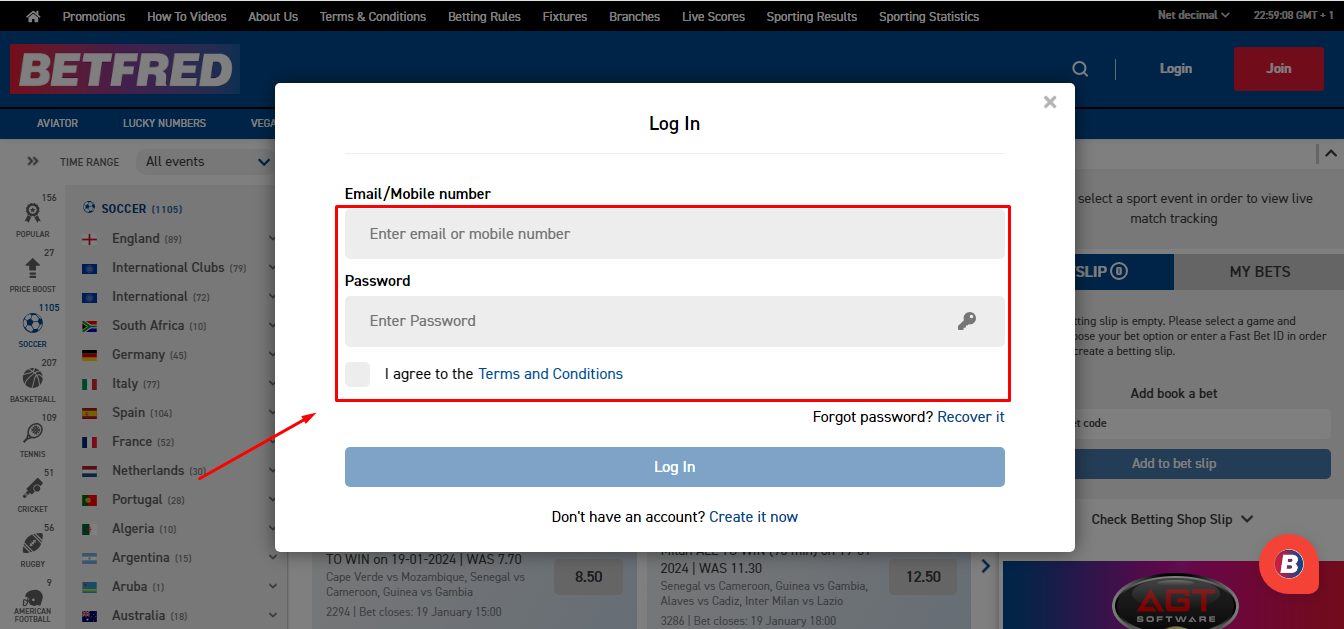Screen dimensions: 1344x629
Task: Click the search magnifier icon
Action: tap(1080, 69)
